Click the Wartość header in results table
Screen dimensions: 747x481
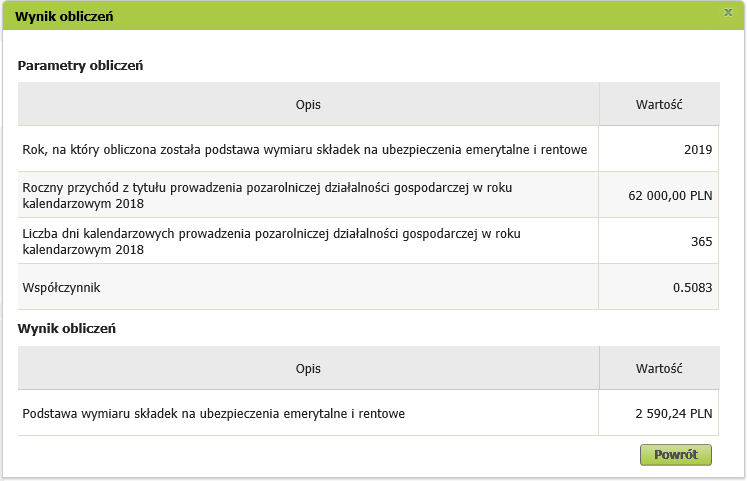[x=659, y=368]
